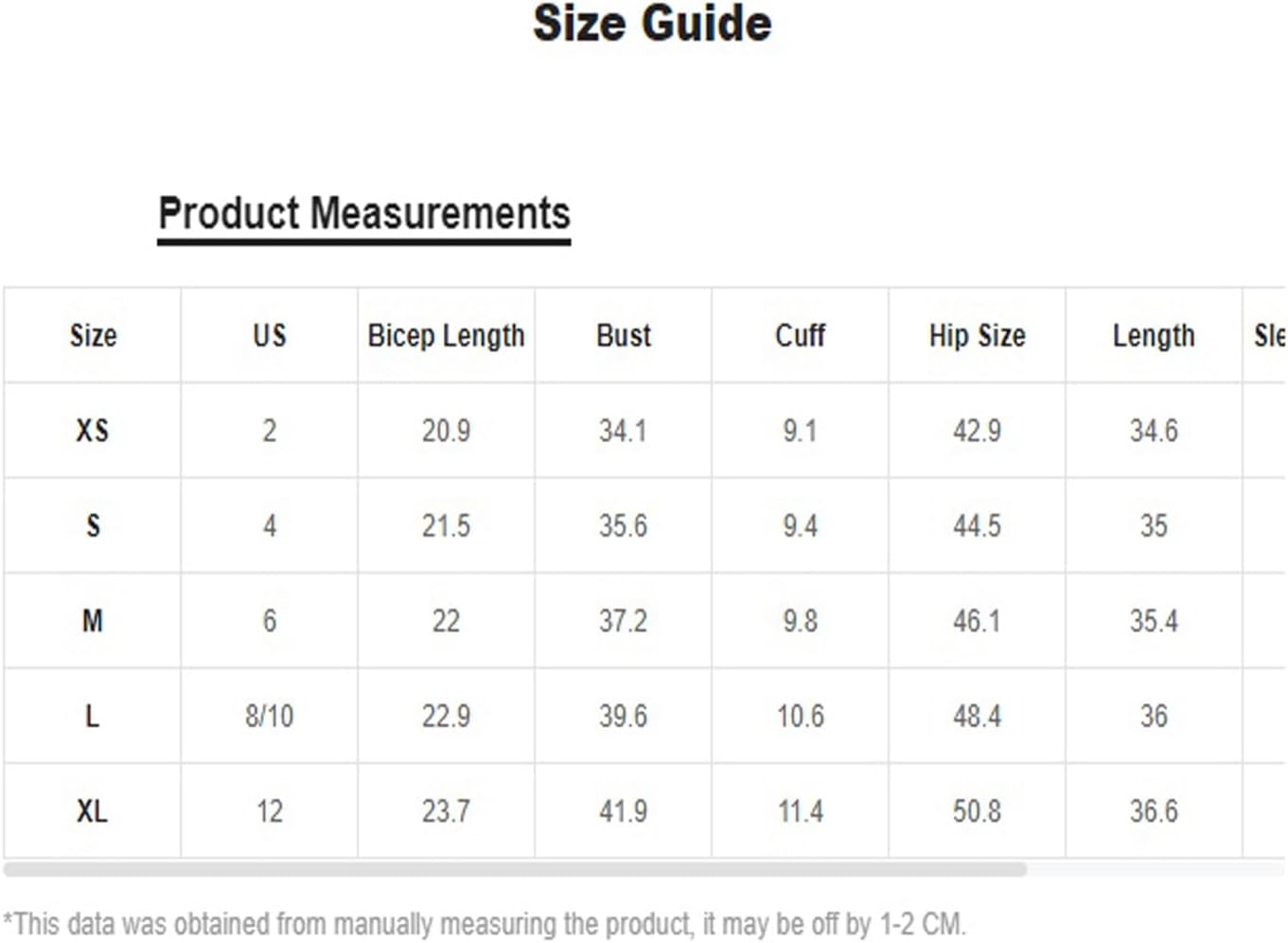The width and height of the screenshot is (1288, 943).
Task: Click the Bicep Length column header
Action: (446, 335)
